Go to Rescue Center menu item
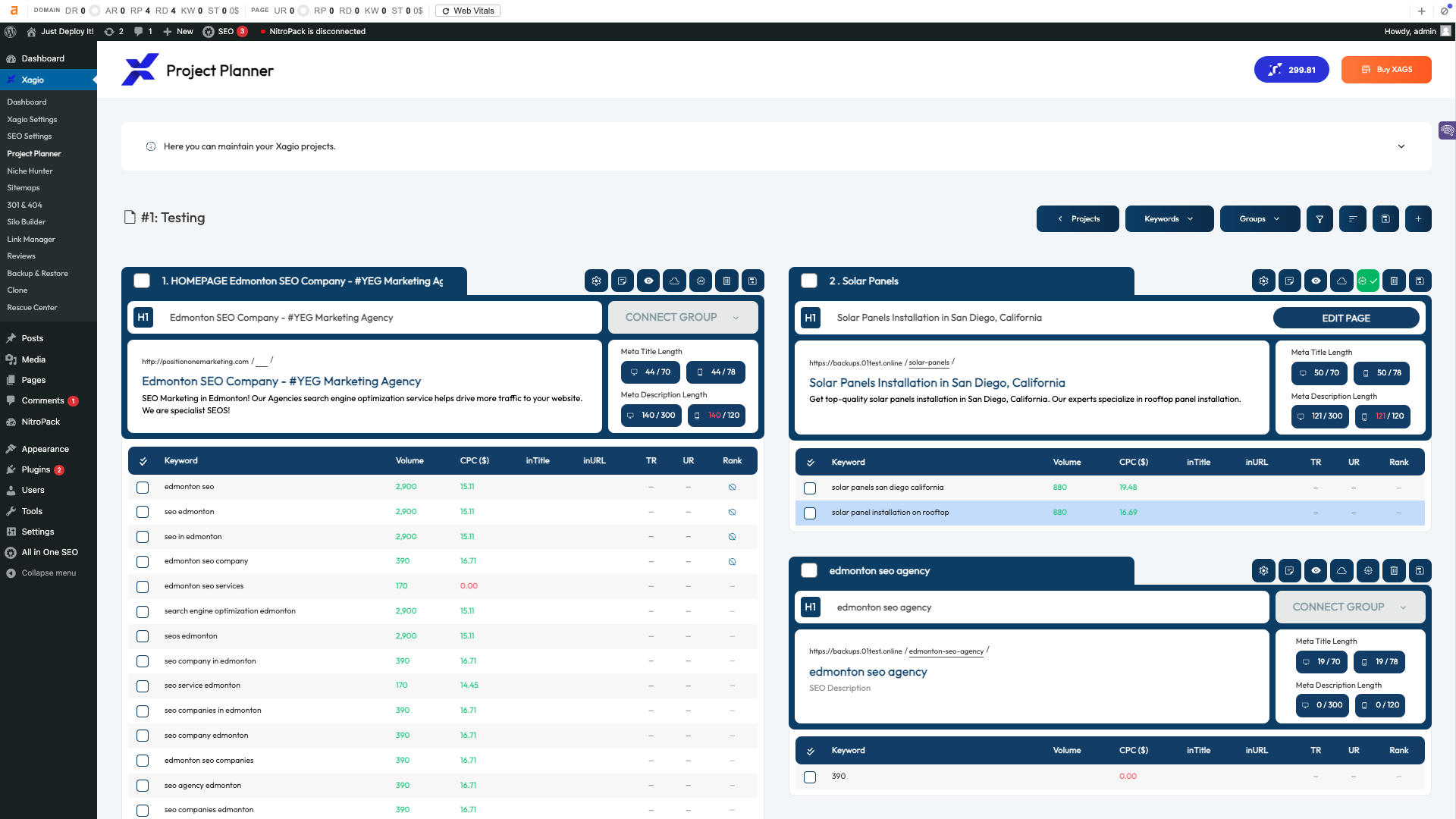Screen dimensions: 1456x819 click(x=32, y=307)
